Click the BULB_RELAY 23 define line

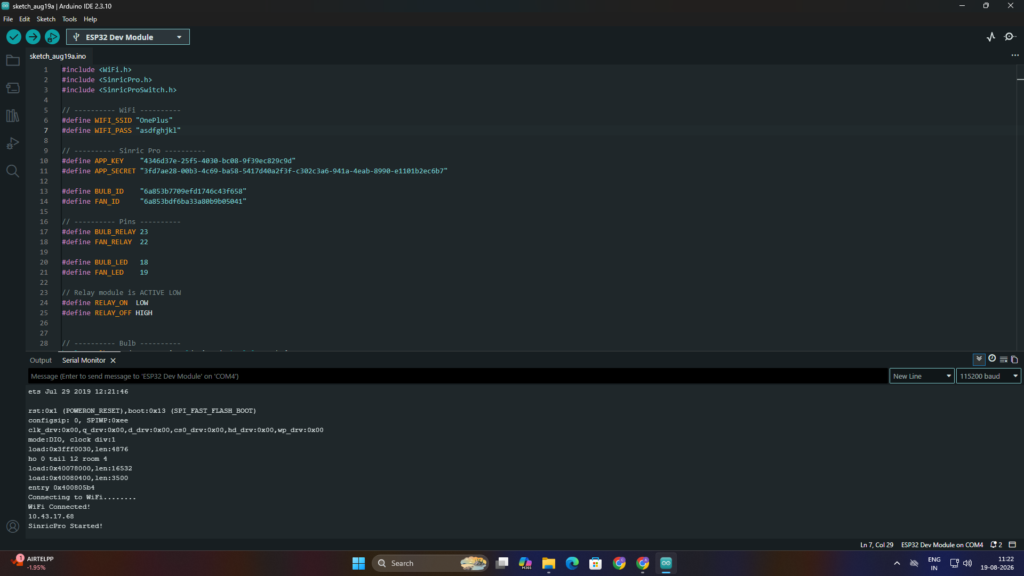(x=105, y=232)
